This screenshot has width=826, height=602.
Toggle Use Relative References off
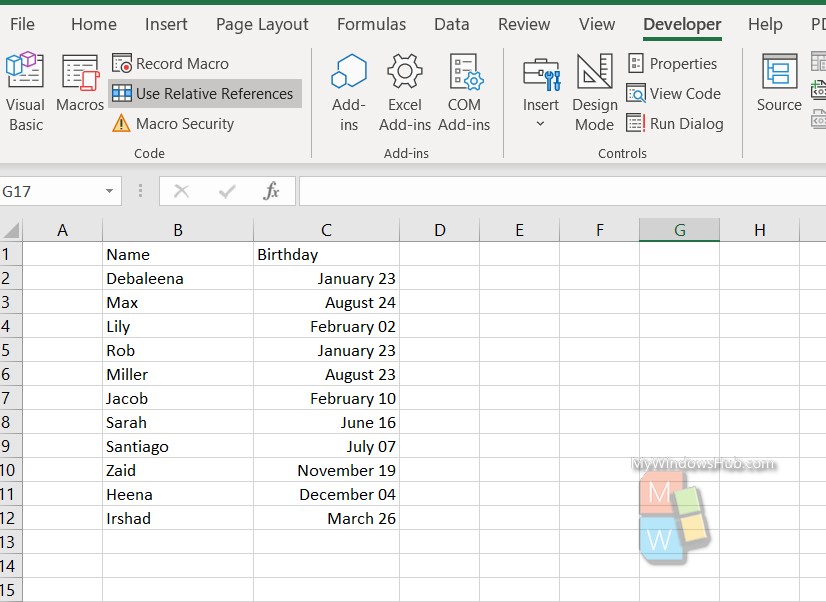pyautogui.click(x=204, y=93)
